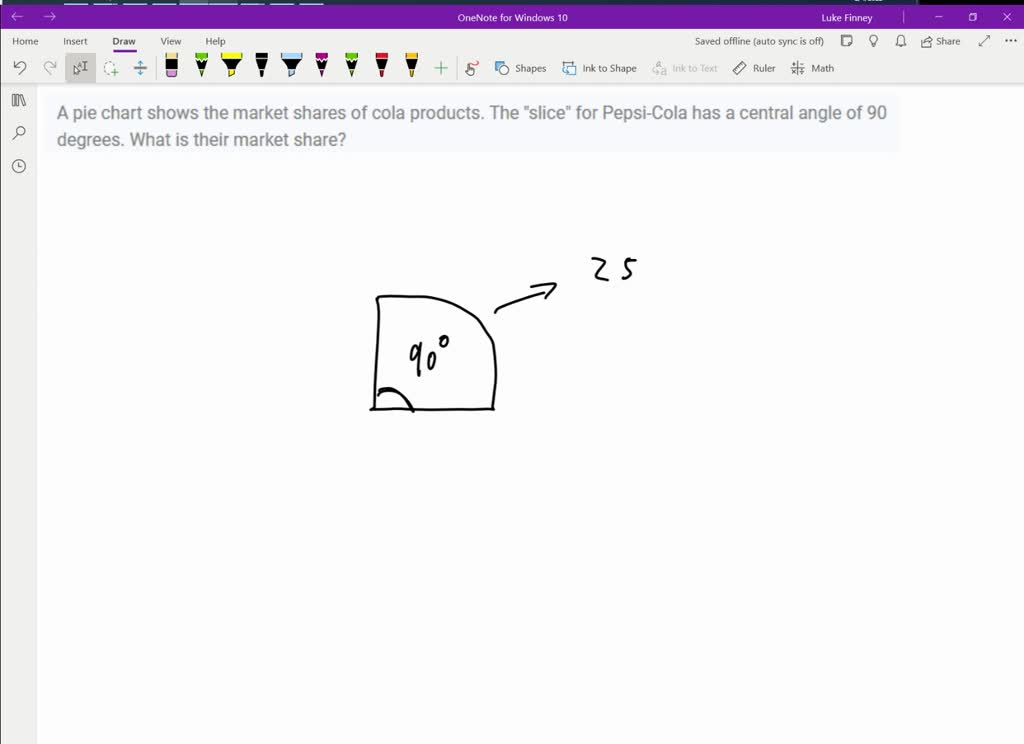Open recent notes clock icon
Image resolution: width=1024 pixels, height=744 pixels.
(x=19, y=167)
